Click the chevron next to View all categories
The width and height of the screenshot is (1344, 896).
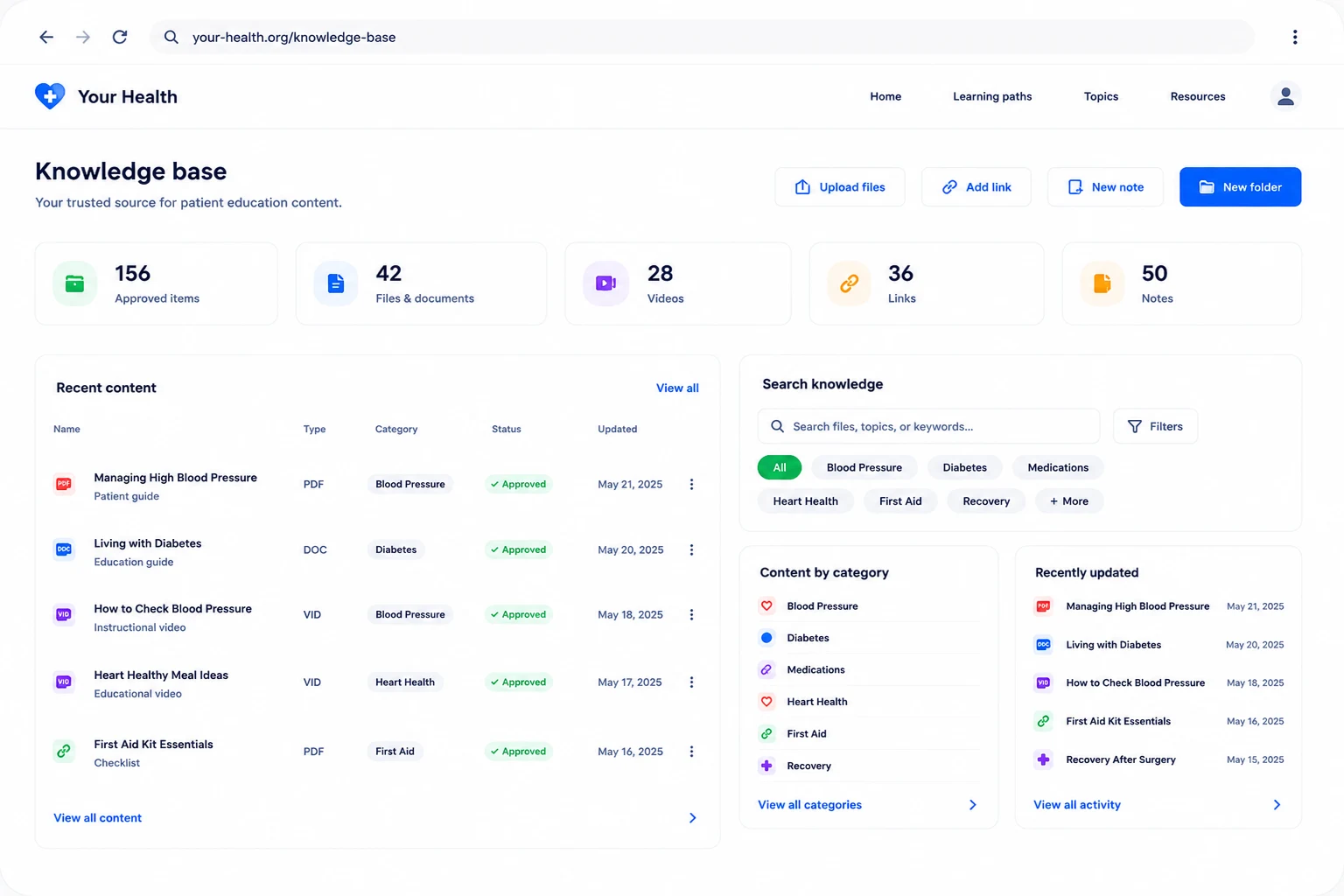pyautogui.click(x=972, y=805)
